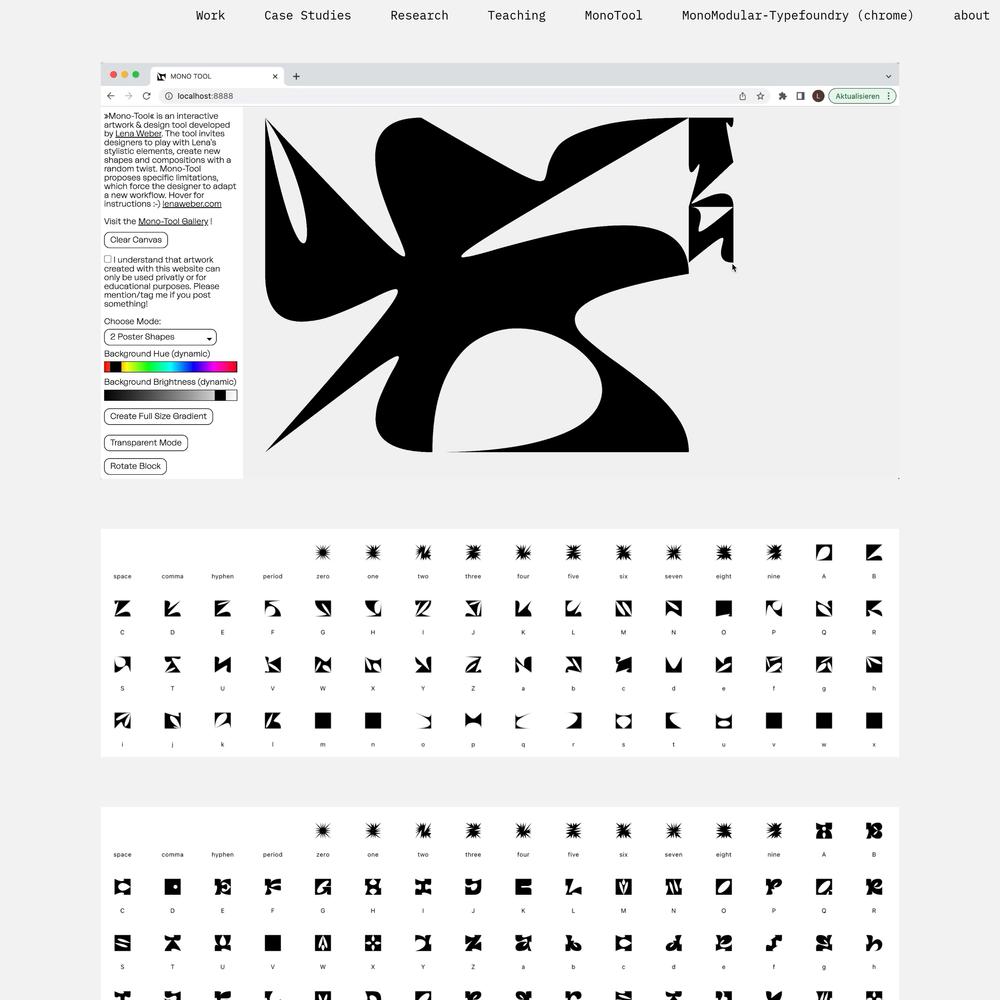Expand the tab list chevron in the browser

tap(888, 77)
